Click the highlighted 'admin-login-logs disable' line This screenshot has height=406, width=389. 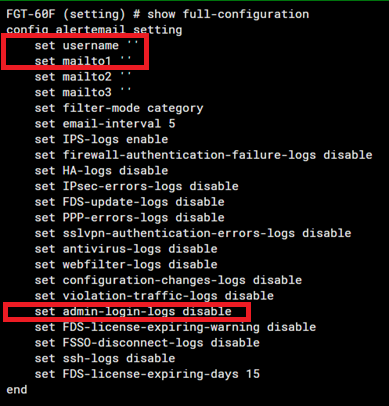tap(133, 312)
